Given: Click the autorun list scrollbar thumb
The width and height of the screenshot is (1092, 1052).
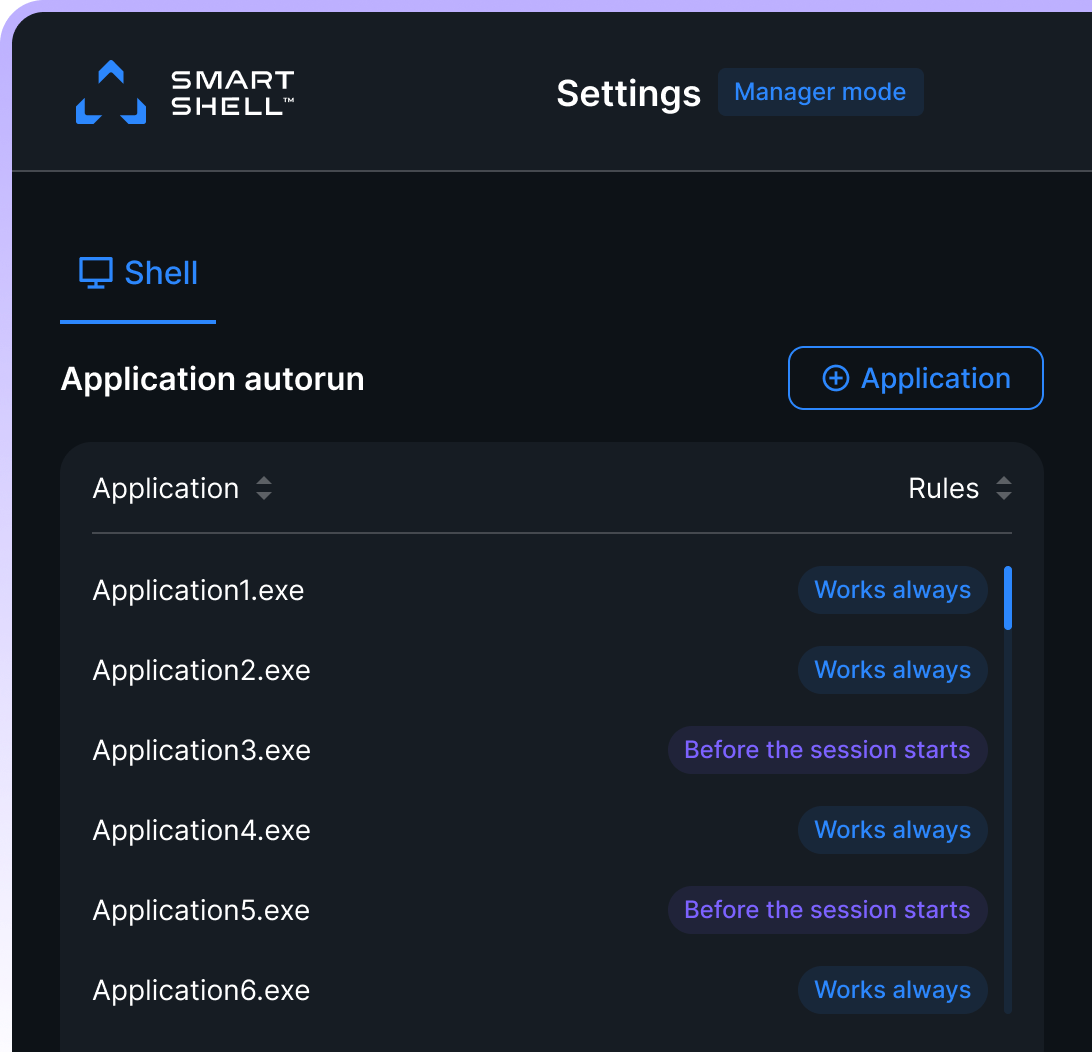Looking at the screenshot, I should tap(1008, 598).
